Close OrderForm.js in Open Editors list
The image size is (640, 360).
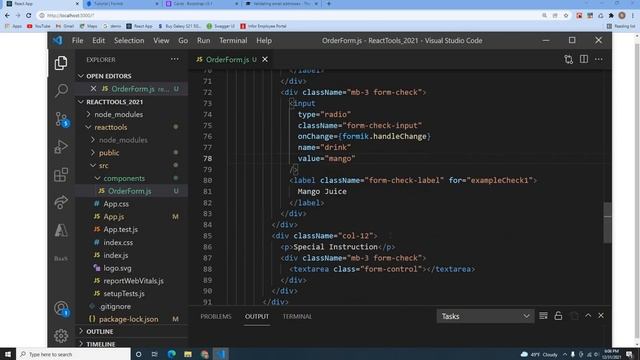(x=93, y=89)
